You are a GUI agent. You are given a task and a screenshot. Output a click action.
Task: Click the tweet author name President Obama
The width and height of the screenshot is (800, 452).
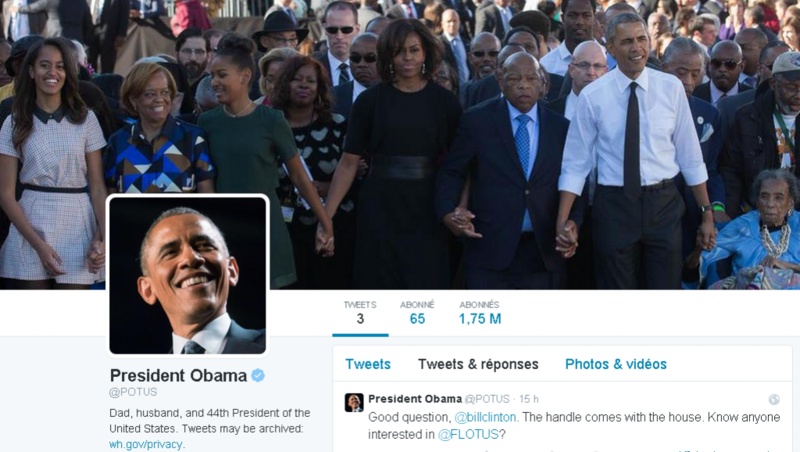415,399
